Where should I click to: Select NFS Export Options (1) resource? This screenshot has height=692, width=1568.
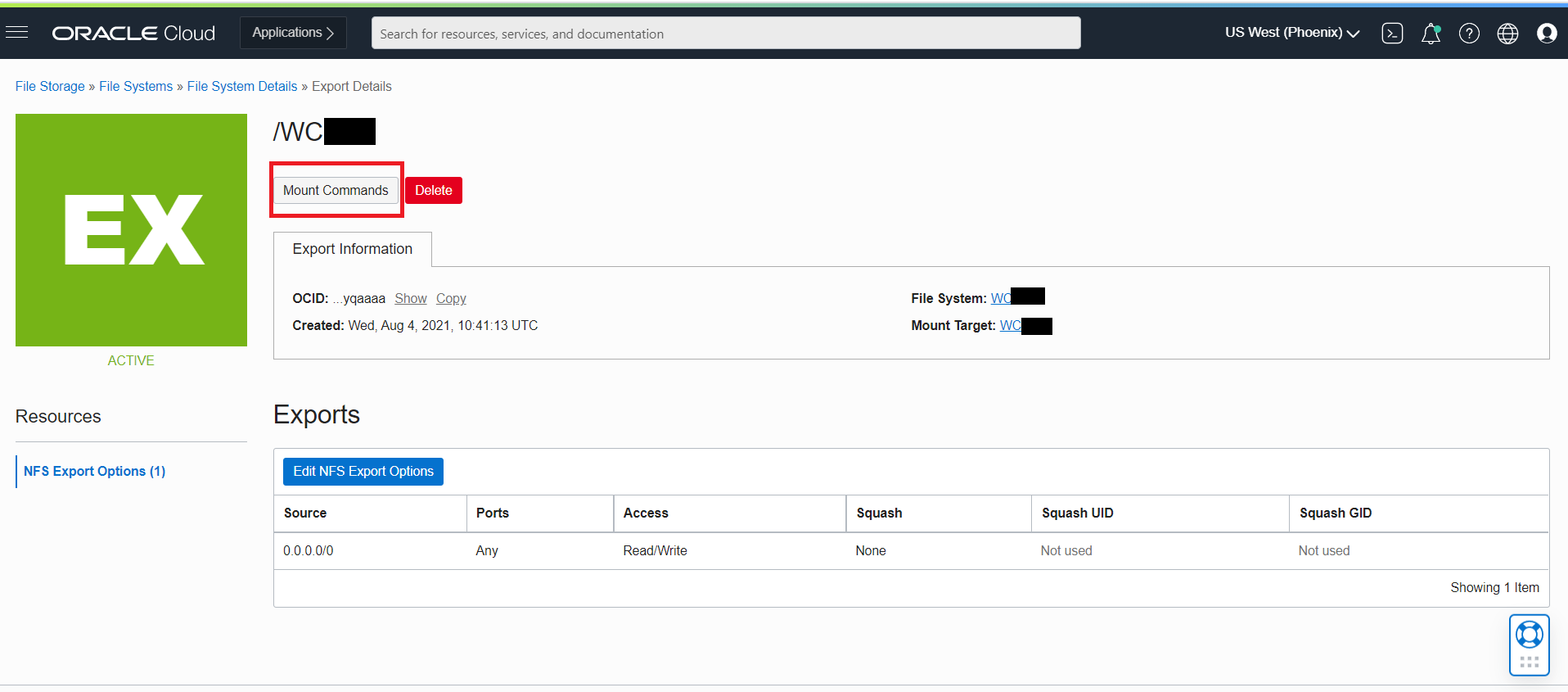pos(94,471)
